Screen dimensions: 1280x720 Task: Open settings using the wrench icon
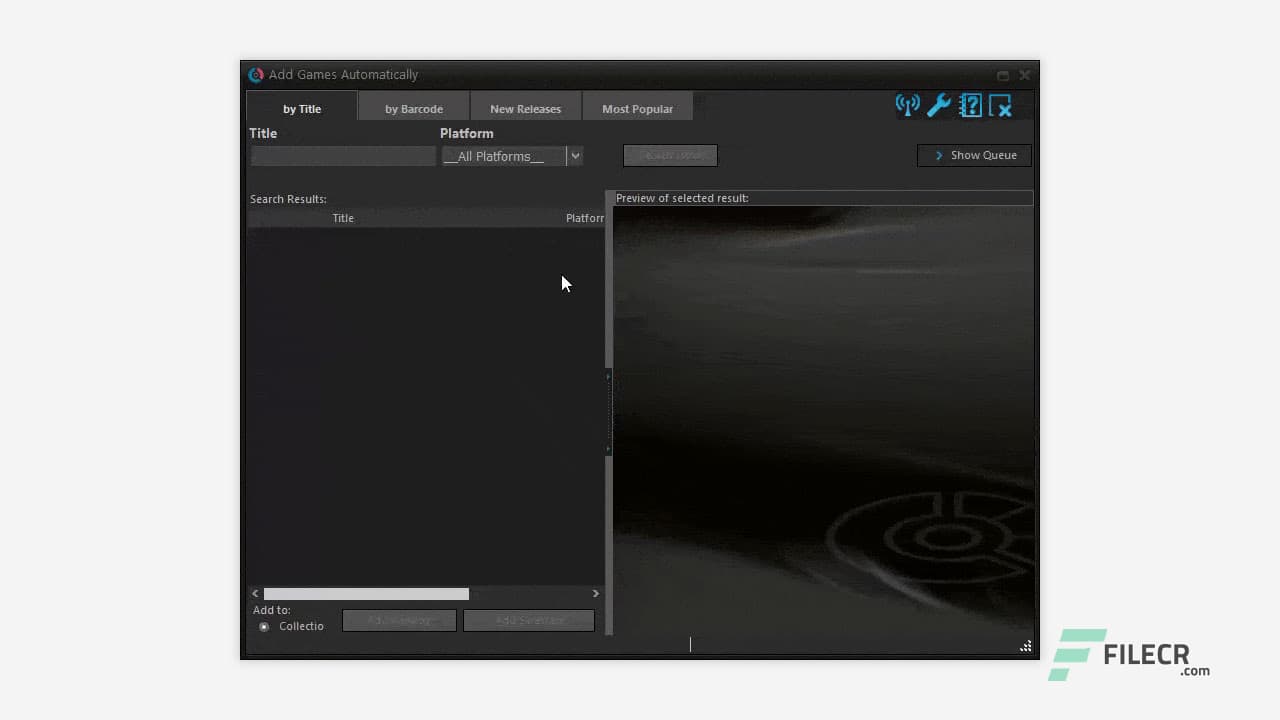(939, 105)
